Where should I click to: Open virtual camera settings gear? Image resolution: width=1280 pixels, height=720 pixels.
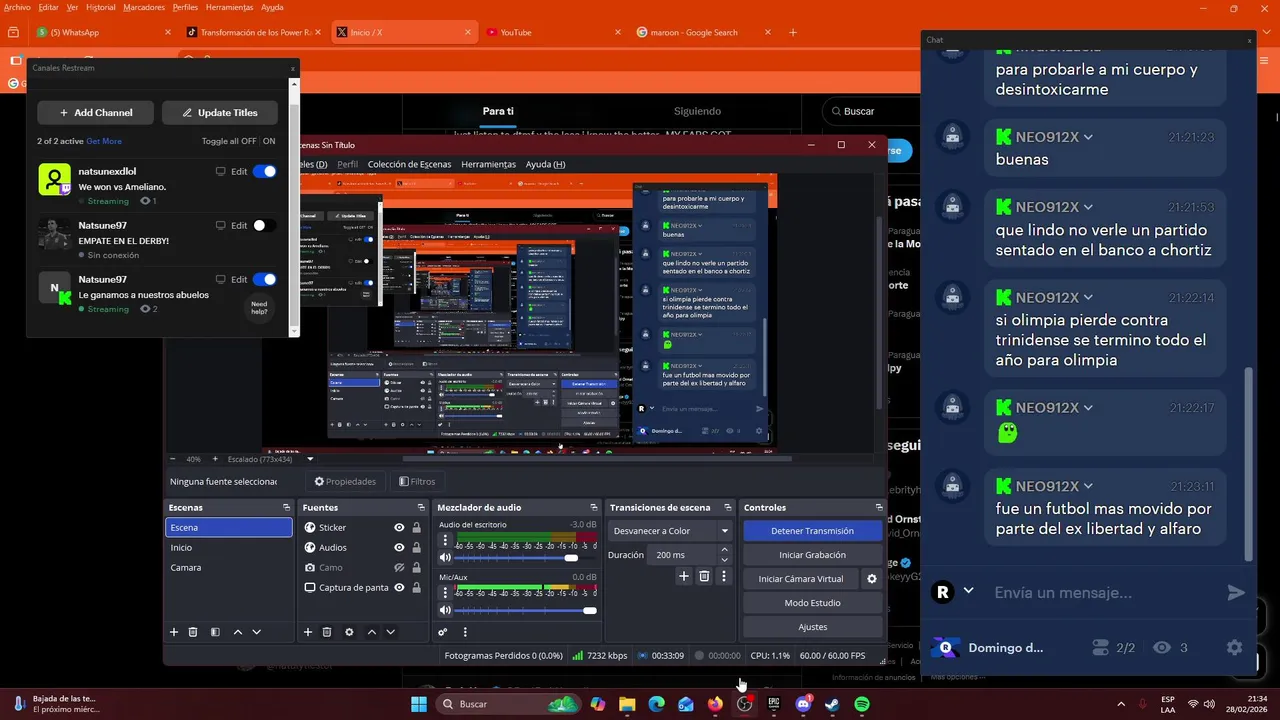click(872, 579)
